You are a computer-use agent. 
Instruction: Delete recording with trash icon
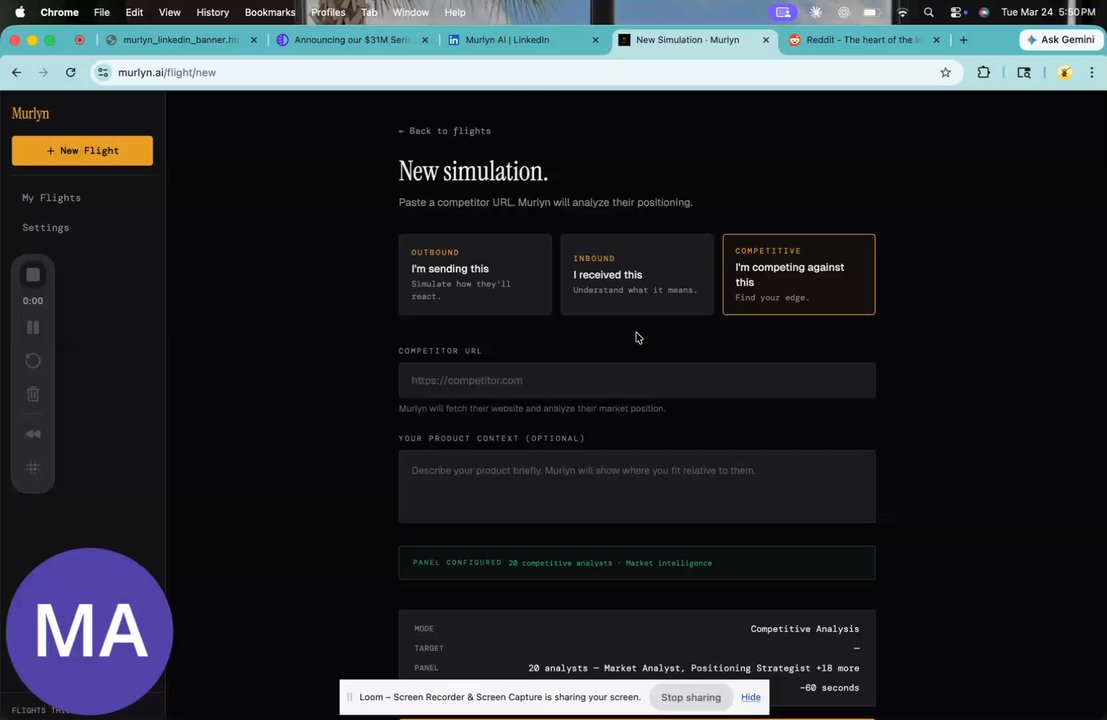coord(32,394)
